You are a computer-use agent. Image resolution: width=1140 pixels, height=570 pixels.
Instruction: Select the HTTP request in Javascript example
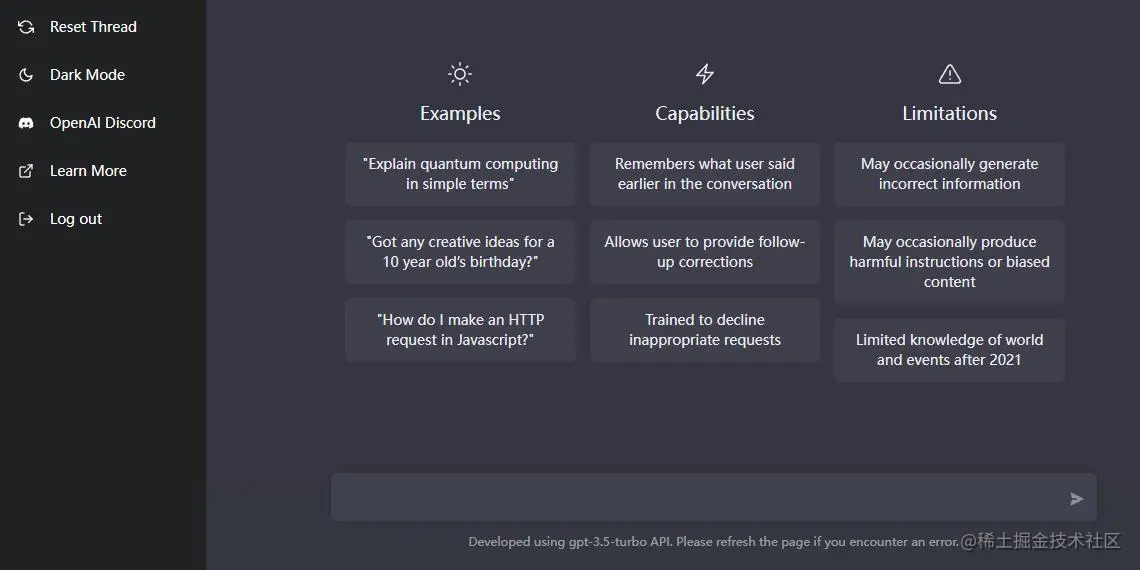460,330
